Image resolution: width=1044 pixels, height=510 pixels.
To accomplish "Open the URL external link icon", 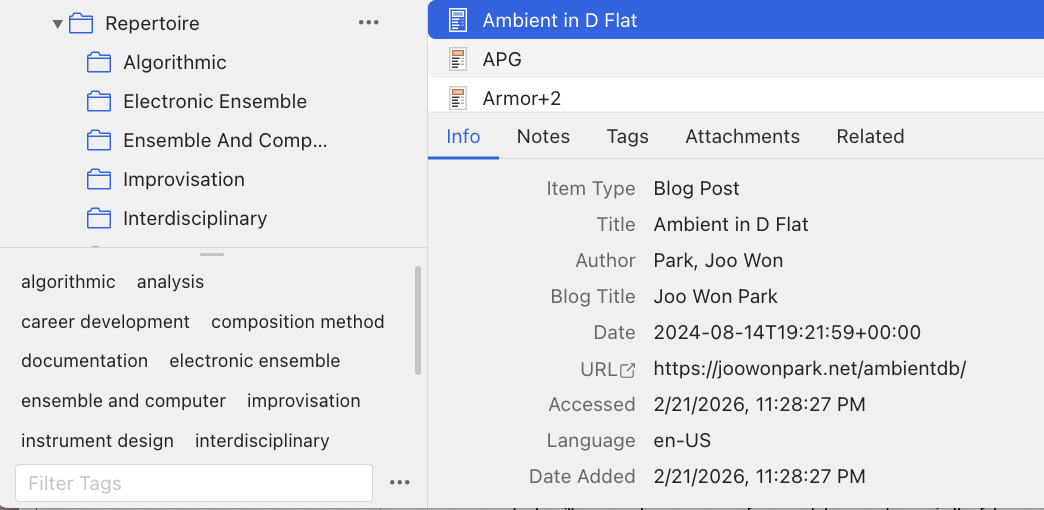I will click(x=627, y=370).
